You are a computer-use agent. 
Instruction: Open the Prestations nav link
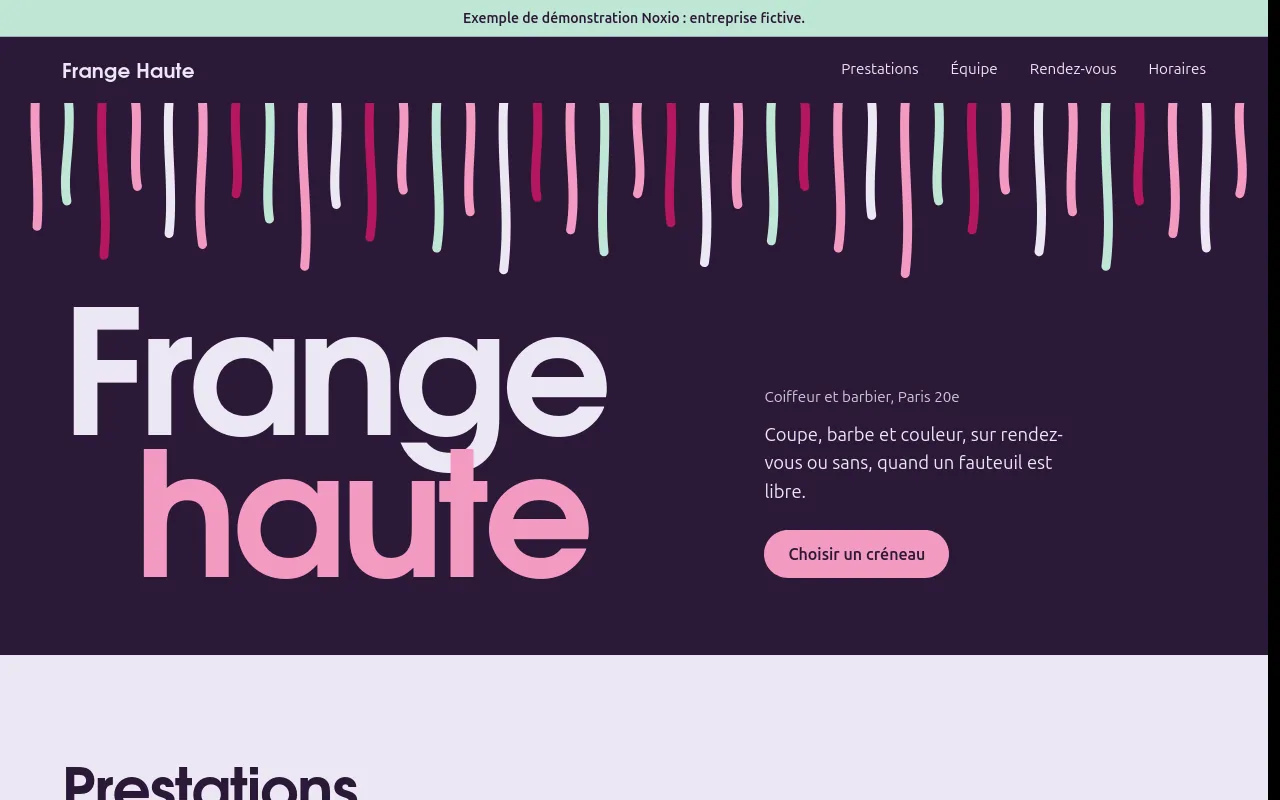[880, 69]
